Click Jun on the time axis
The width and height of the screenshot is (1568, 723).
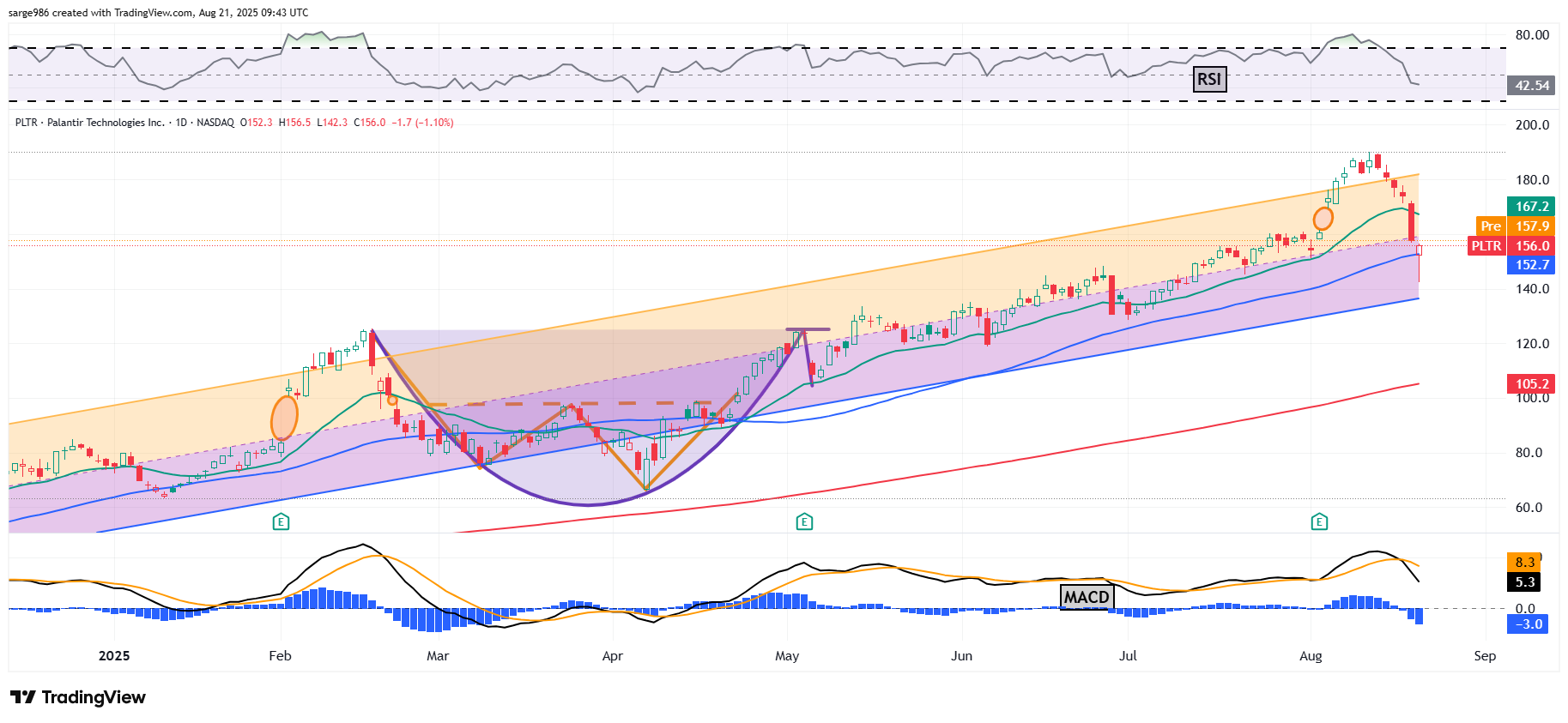(x=961, y=656)
